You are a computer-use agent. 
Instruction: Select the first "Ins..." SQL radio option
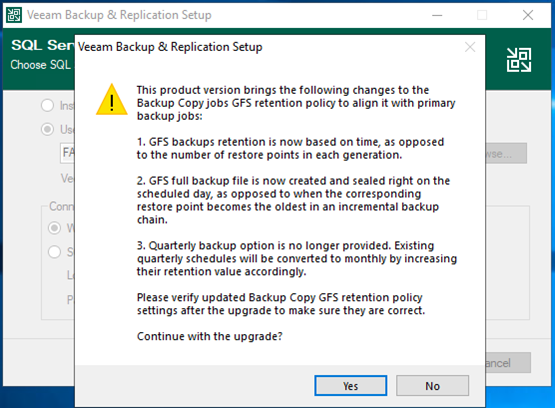[x=47, y=105]
